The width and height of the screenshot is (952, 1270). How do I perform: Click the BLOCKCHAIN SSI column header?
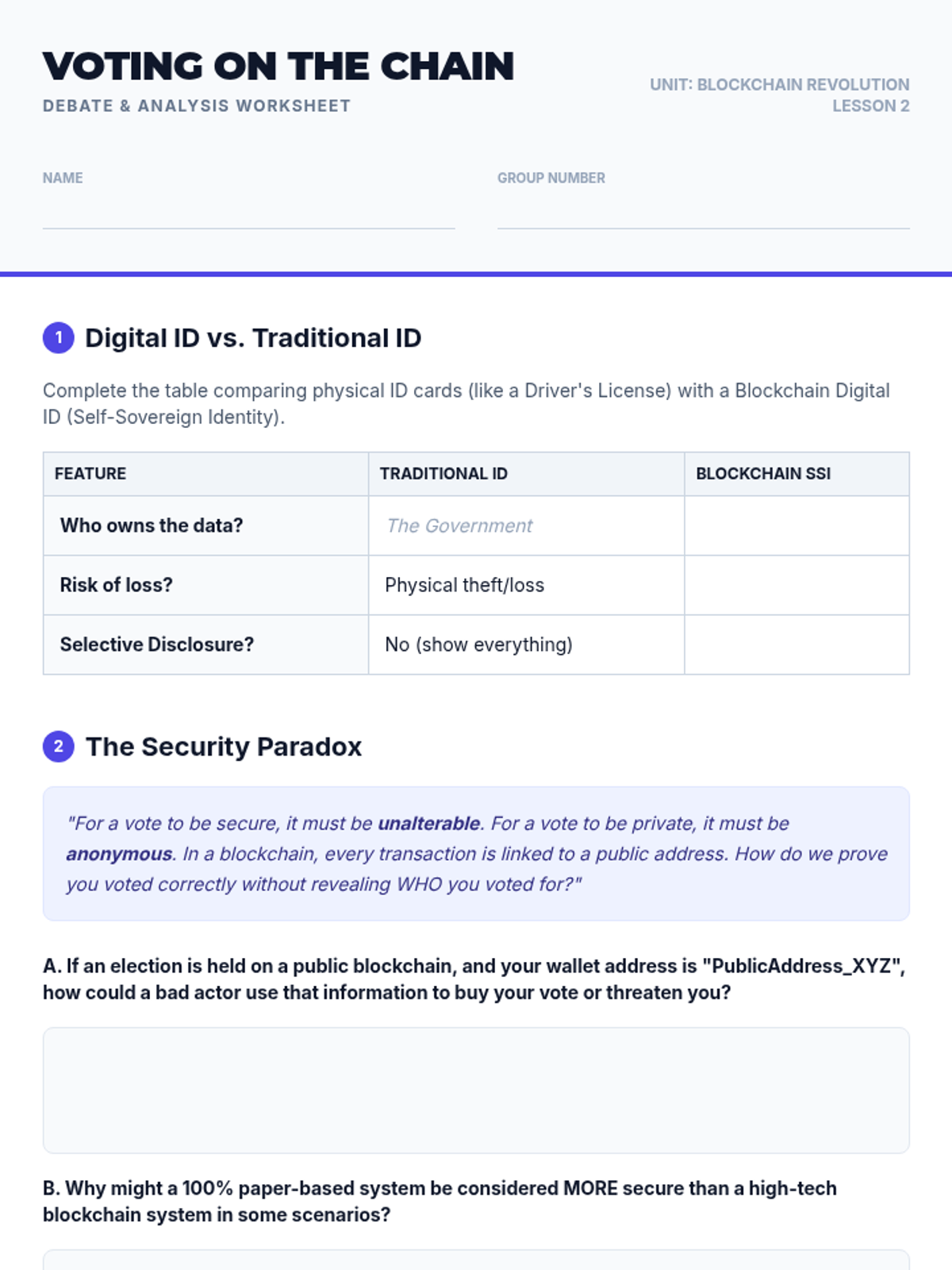pyautogui.click(x=797, y=474)
